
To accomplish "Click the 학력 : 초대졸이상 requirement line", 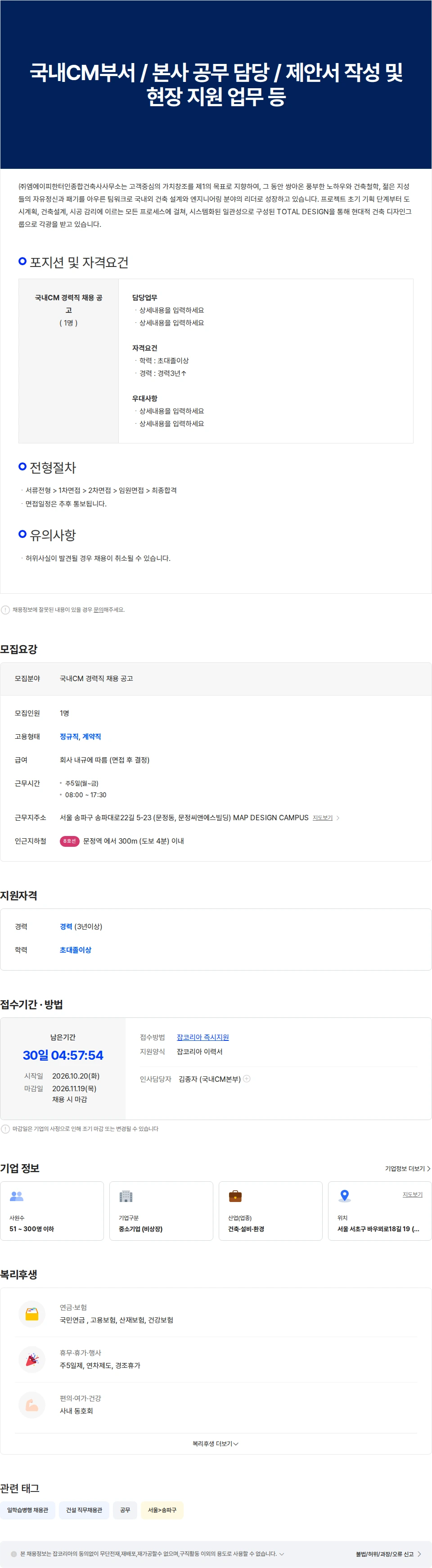I will [164, 360].
